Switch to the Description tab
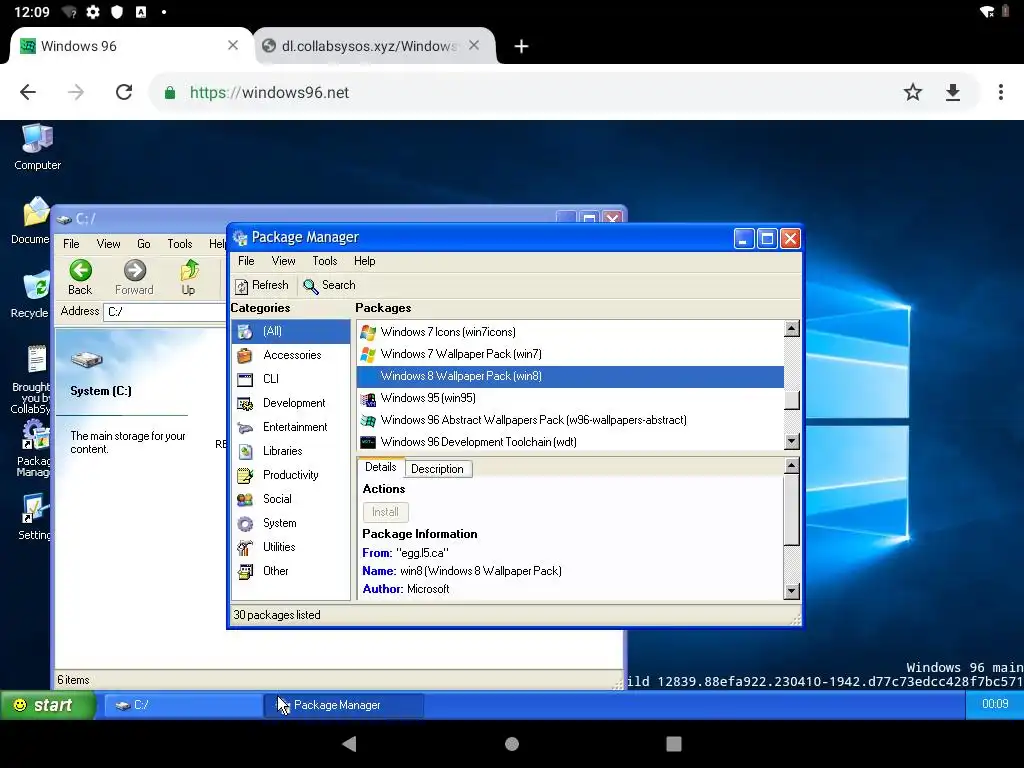 click(438, 469)
